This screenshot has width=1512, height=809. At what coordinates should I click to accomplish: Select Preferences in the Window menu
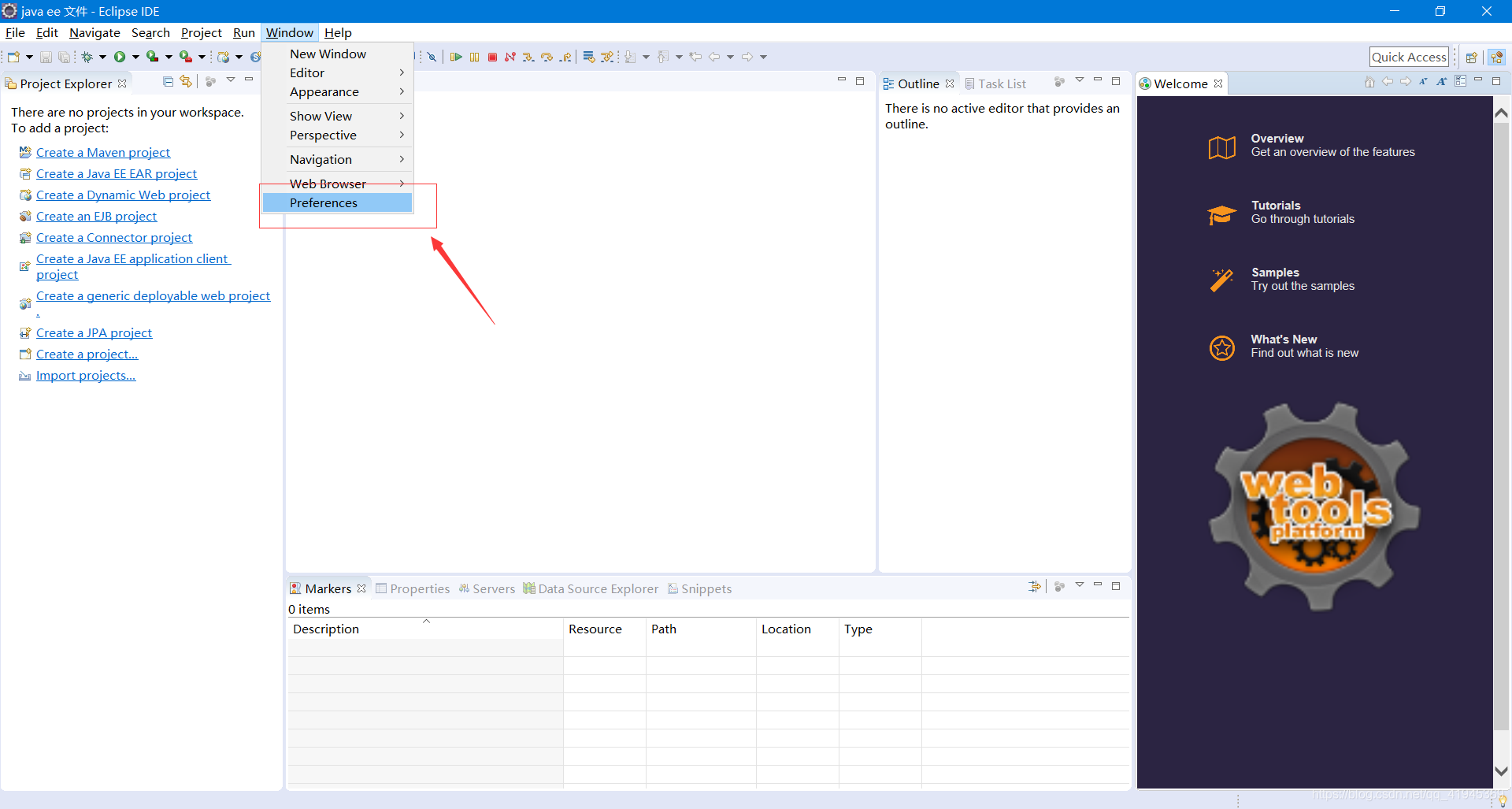point(337,202)
